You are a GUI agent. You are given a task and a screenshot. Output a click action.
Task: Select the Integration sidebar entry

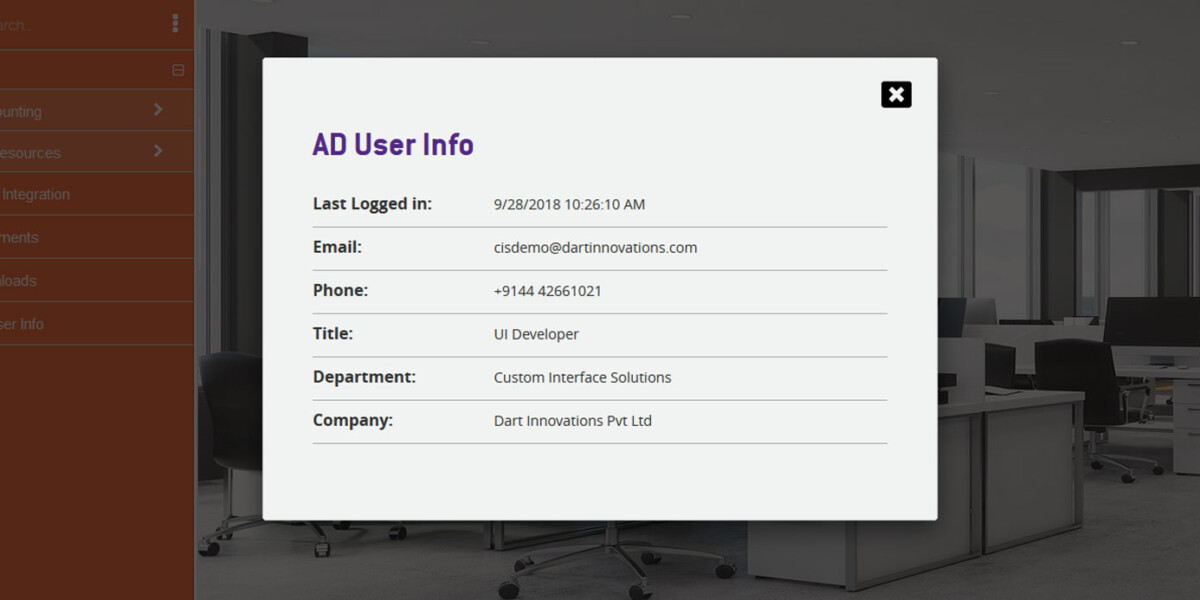(x=60, y=194)
